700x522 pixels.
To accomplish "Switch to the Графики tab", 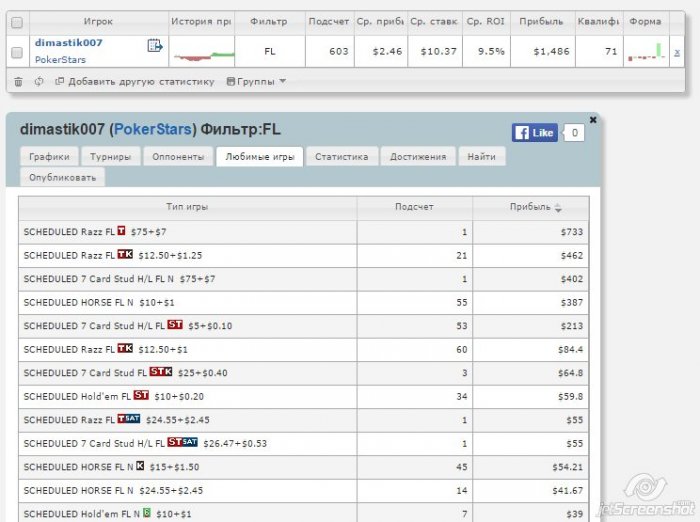I will point(49,157).
